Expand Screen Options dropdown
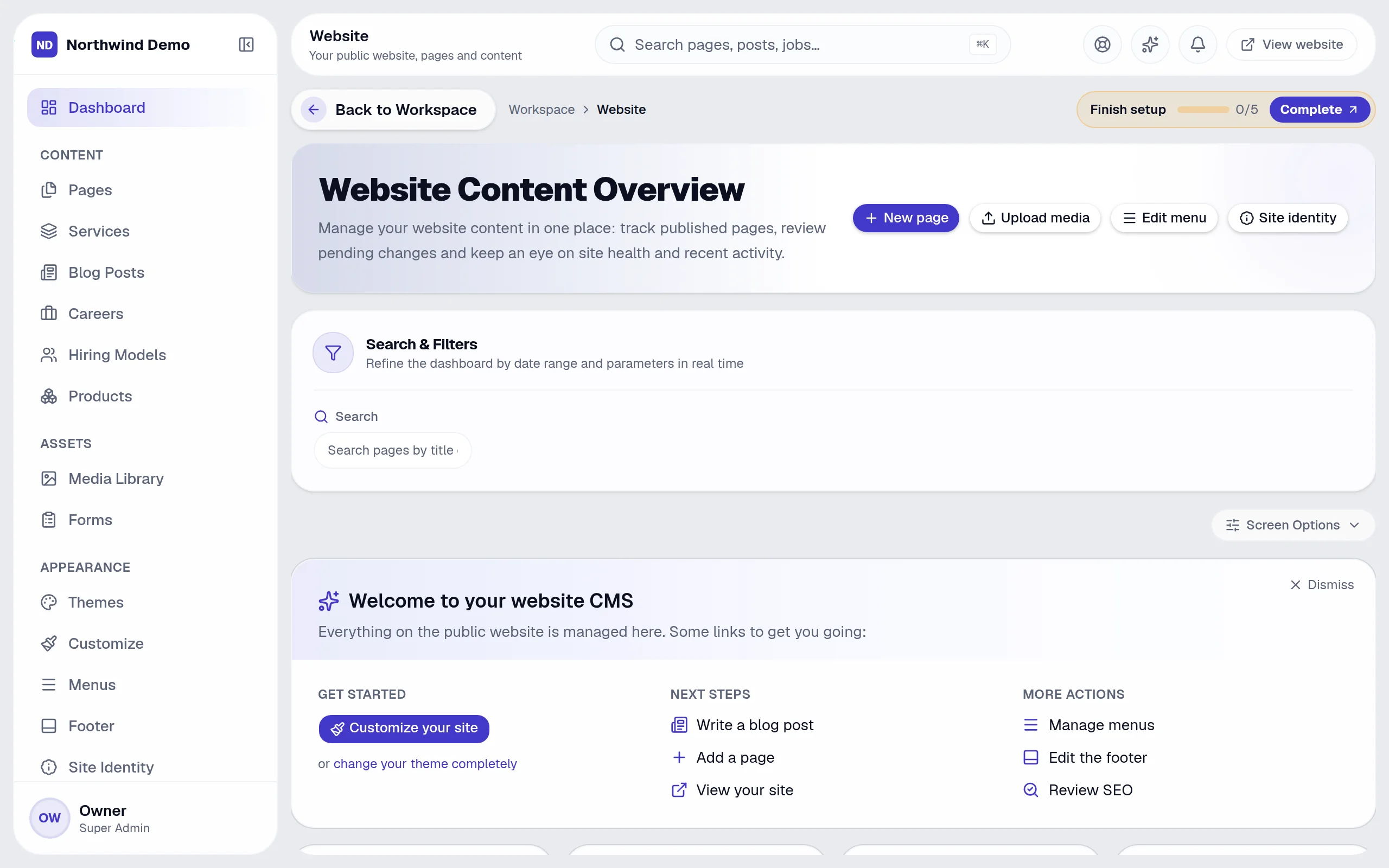Image resolution: width=1389 pixels, height=868 pixels. 1292,525
